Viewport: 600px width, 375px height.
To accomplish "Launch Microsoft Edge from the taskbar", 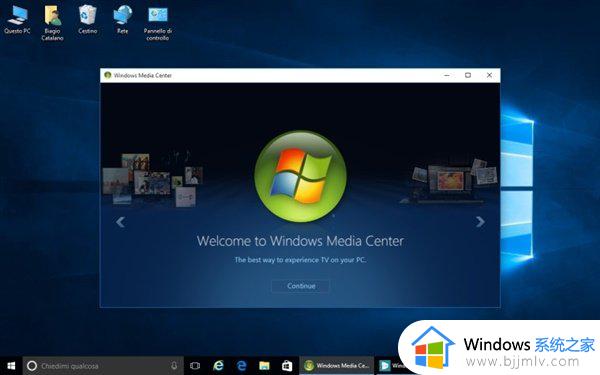I will point(241,366).
